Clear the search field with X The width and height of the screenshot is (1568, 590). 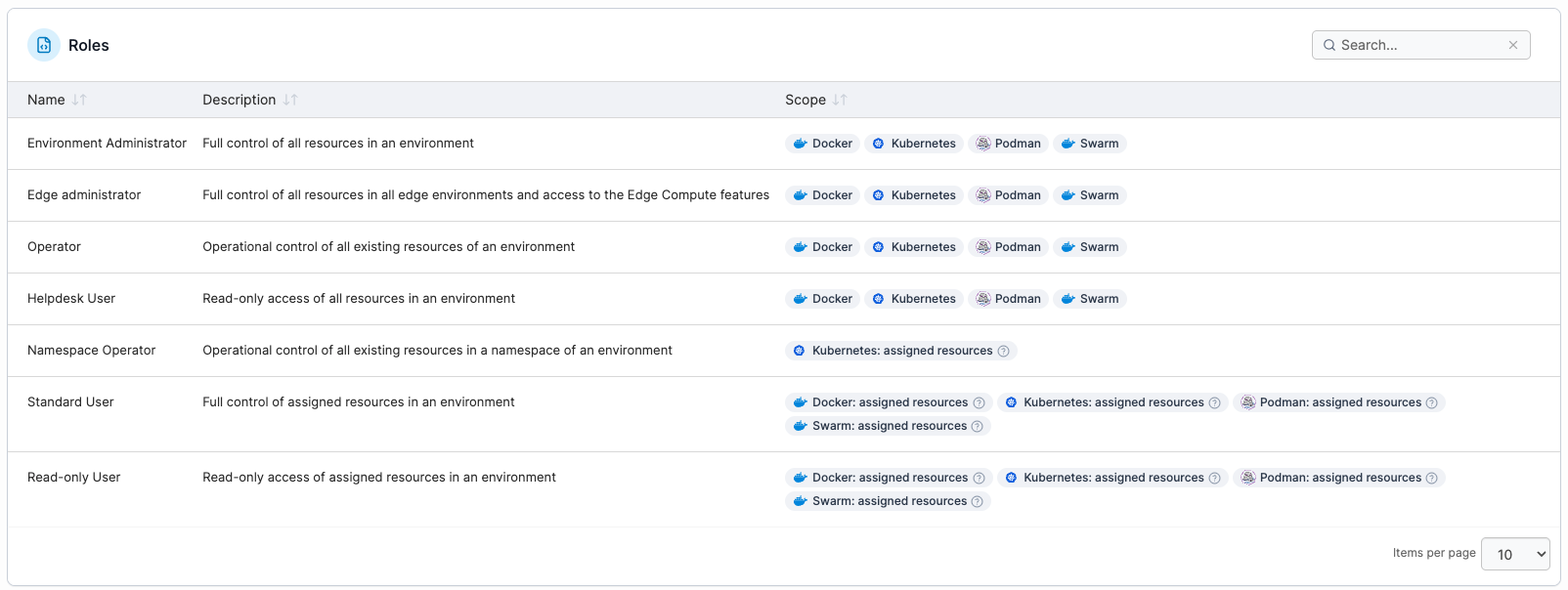click(1513, 45)
